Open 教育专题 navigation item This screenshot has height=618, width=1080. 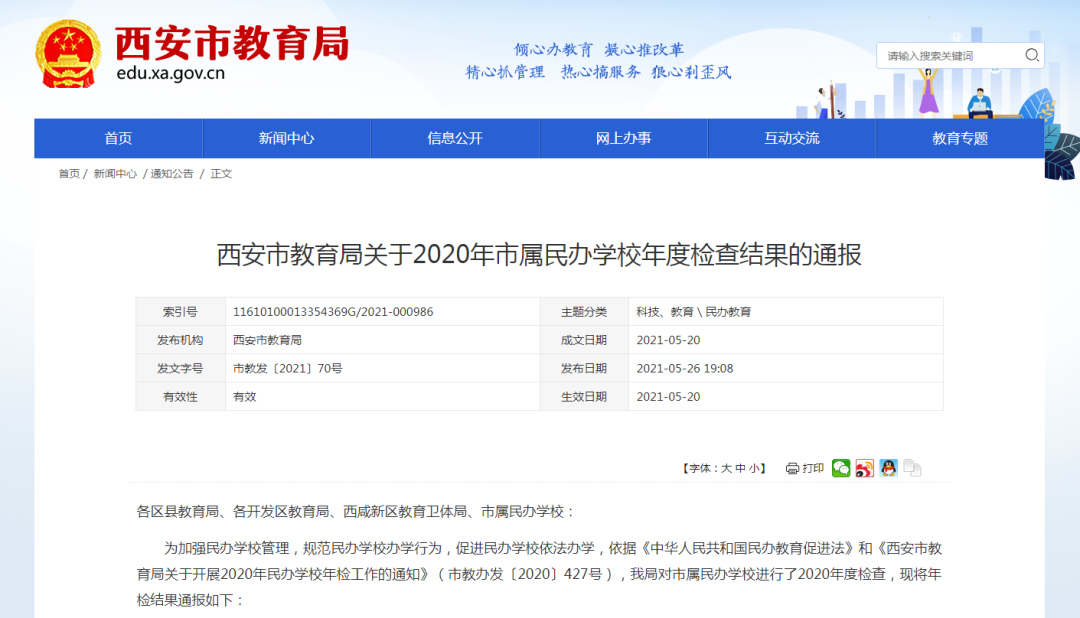(x=960, y=139)
